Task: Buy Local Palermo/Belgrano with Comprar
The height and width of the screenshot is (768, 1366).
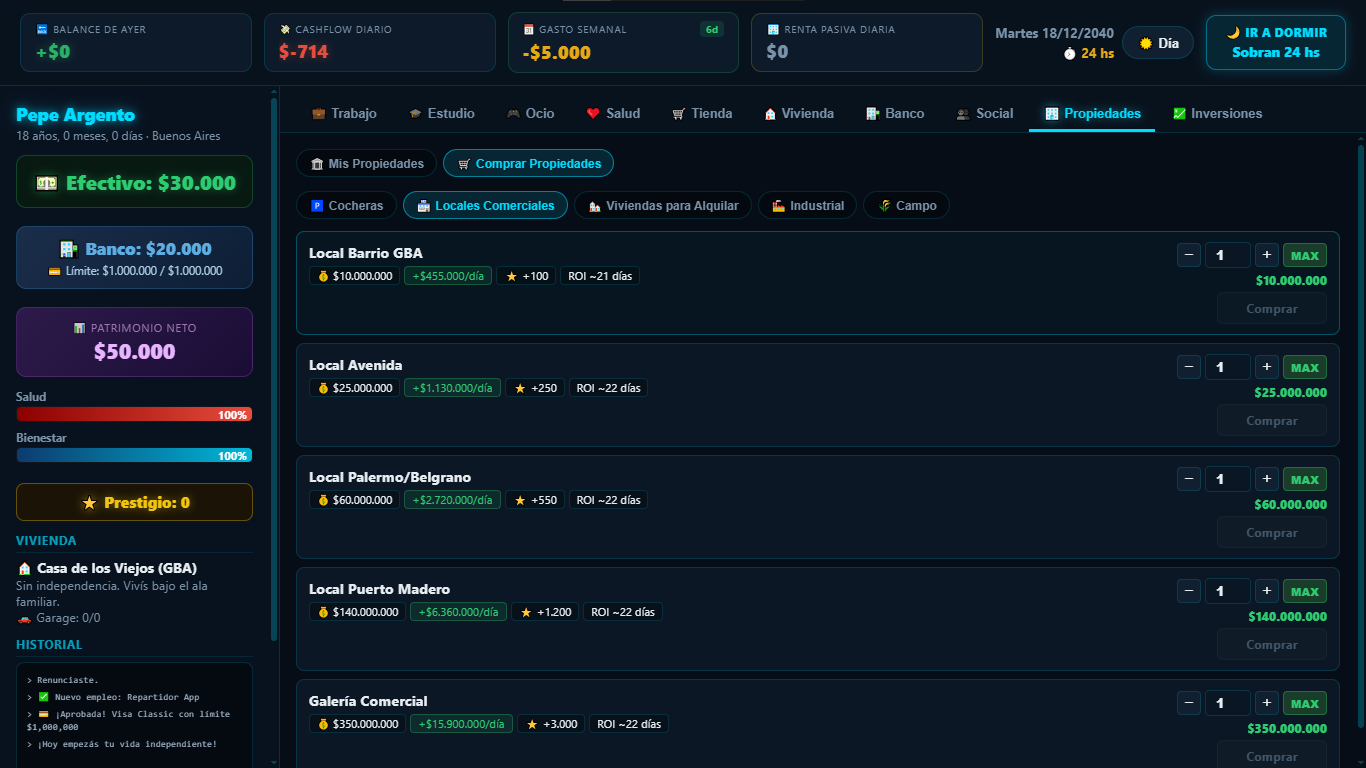Action: click(1272, 533)
